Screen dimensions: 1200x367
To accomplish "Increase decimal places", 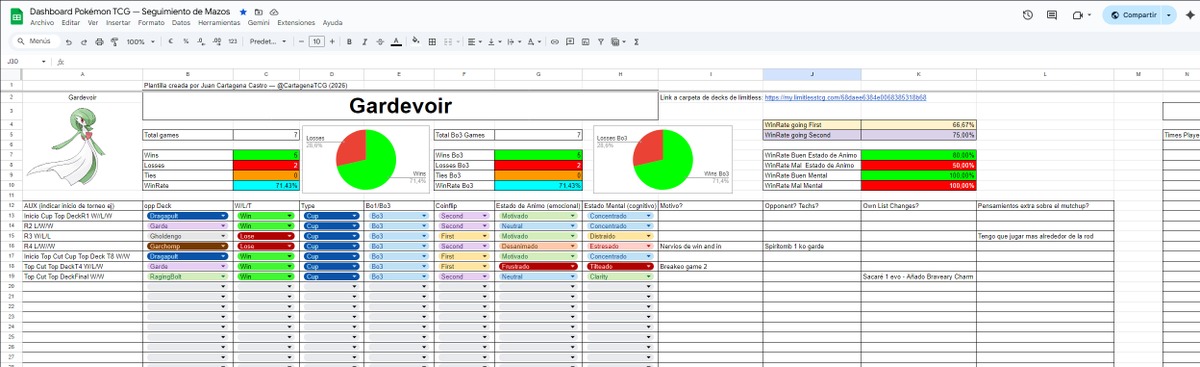I will [x=216, y=42].
